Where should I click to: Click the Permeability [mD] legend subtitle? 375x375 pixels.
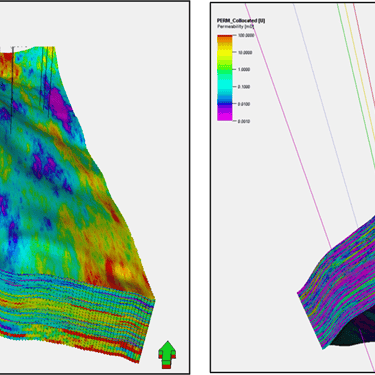coord(235,26)
